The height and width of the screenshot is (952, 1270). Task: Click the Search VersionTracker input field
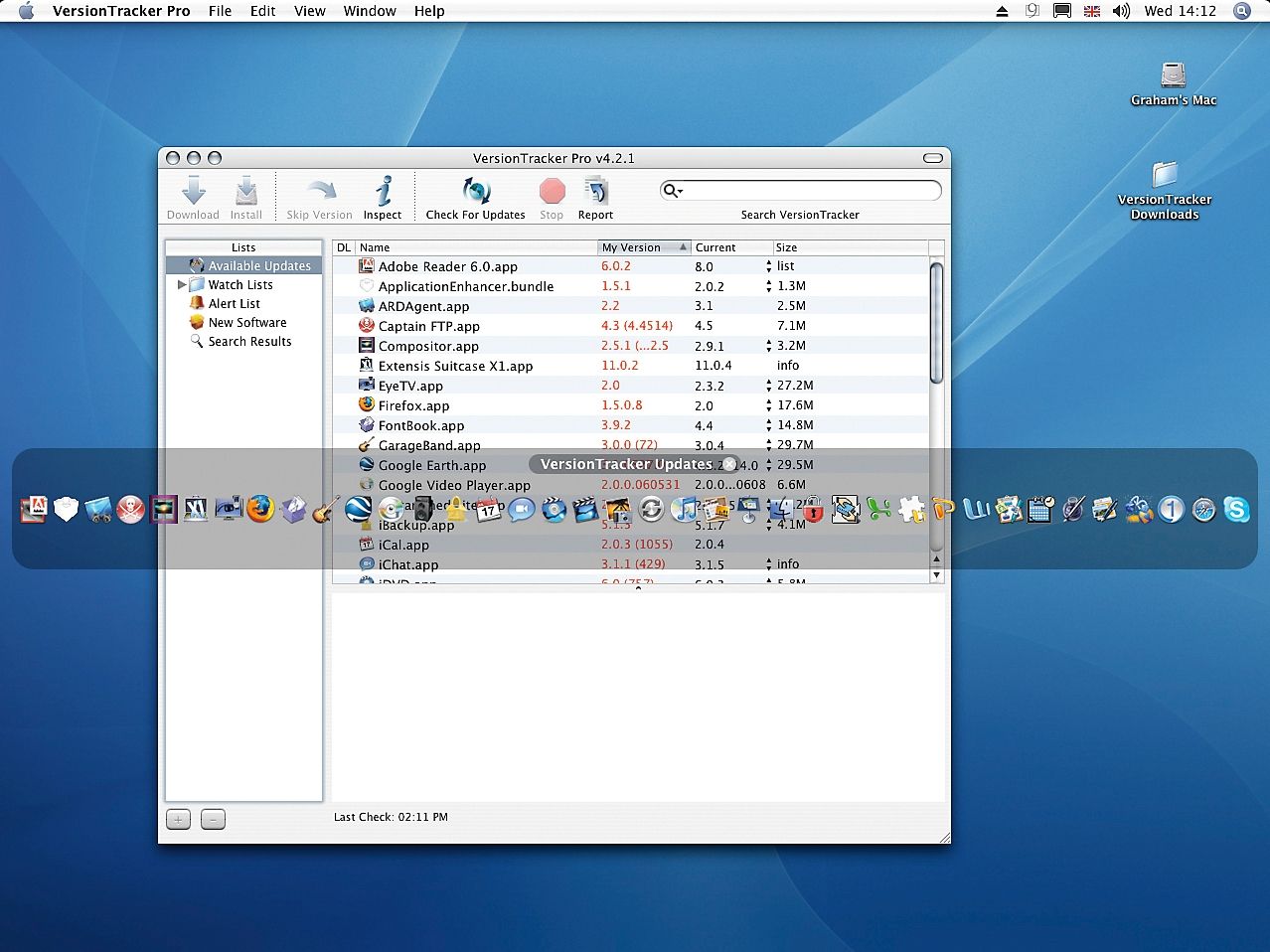801,190
